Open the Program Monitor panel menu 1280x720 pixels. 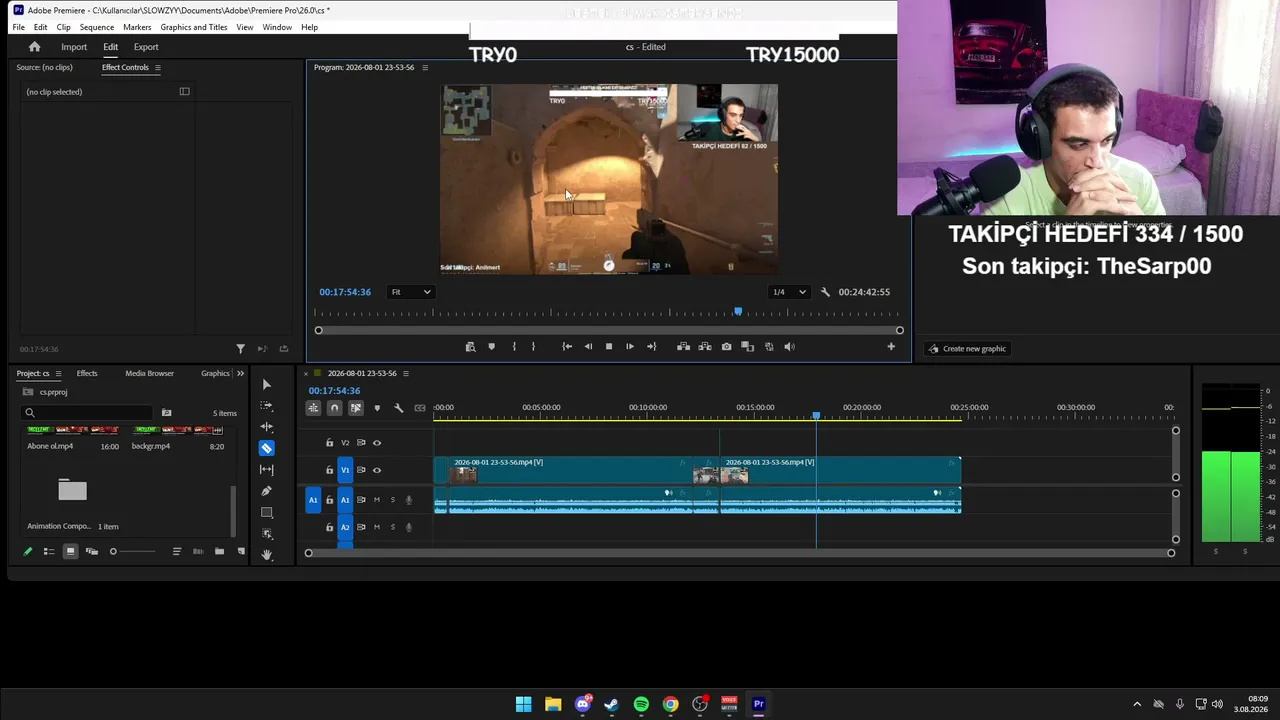[x=425, y=68]
